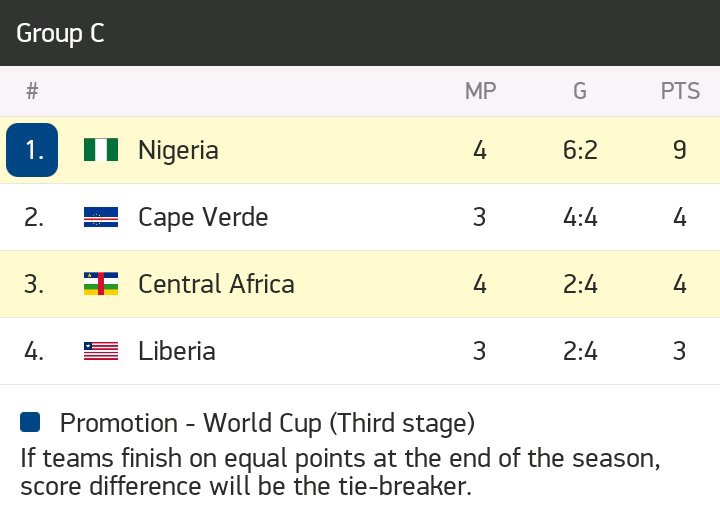
Task: Sort by the G column header
Action: tap(580, 91)
